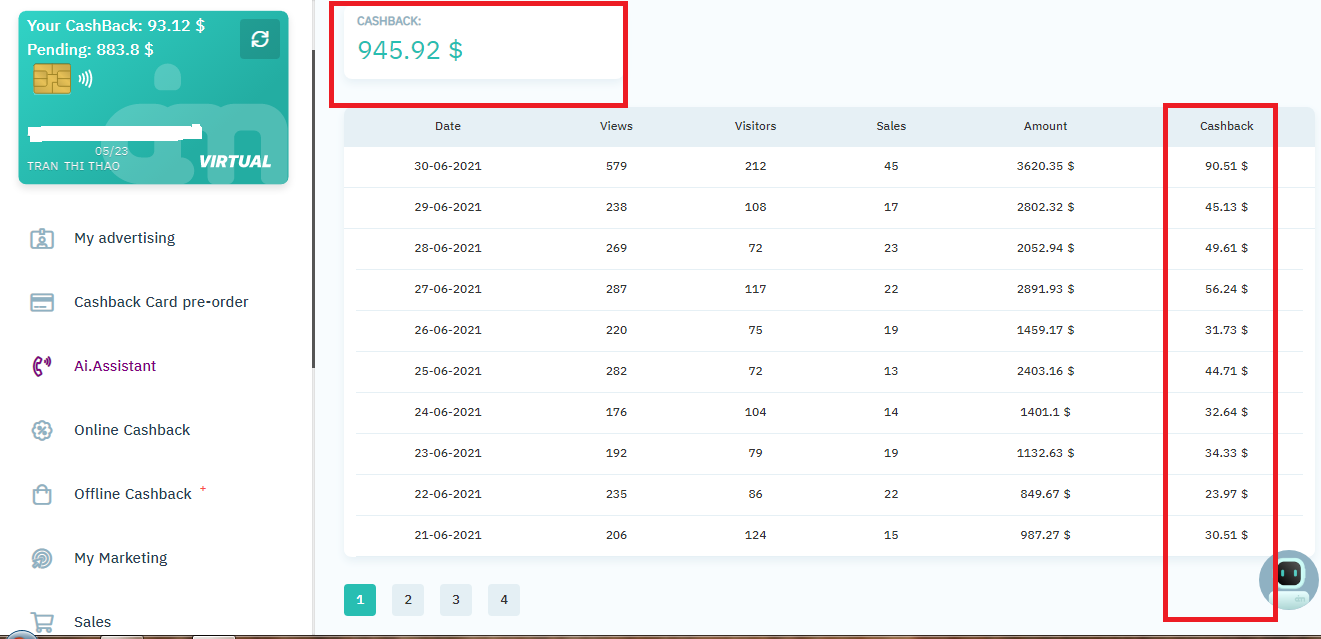Click the date 24-06-2021
This screenshot has width=1321, height=639.
[448, 412]
